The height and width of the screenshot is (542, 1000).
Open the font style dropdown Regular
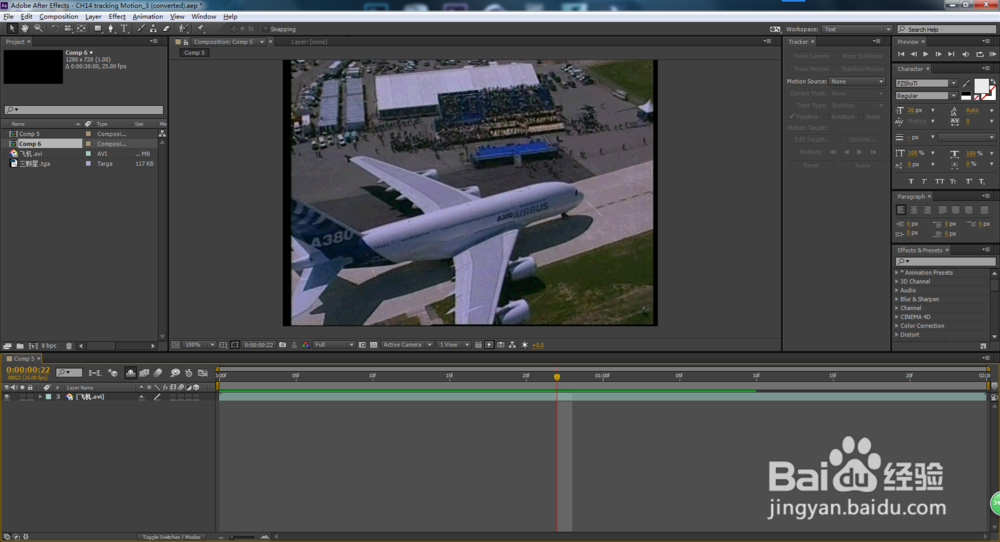tap(926, 96)
